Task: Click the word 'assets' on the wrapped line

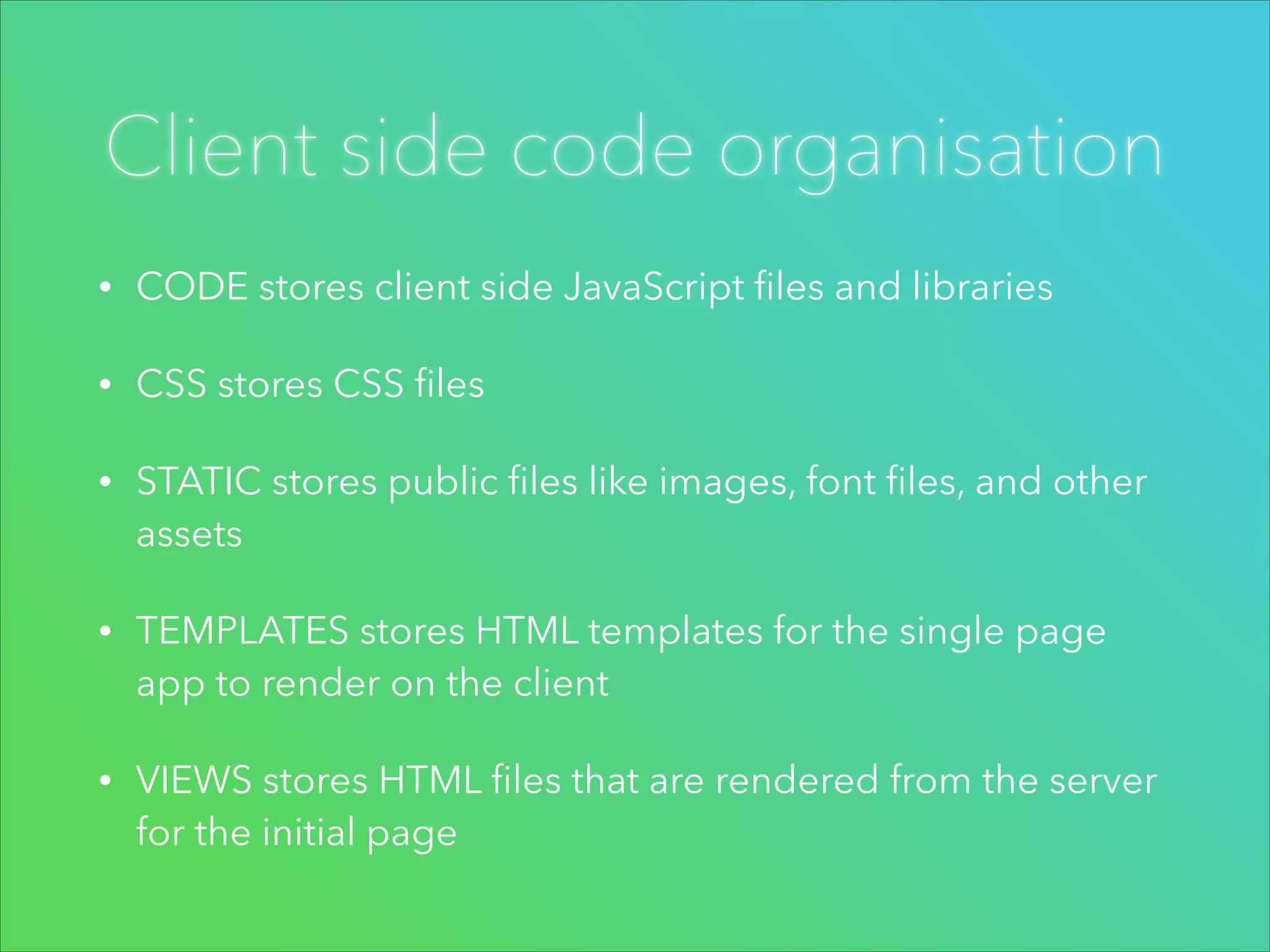Action: [189, 534]
